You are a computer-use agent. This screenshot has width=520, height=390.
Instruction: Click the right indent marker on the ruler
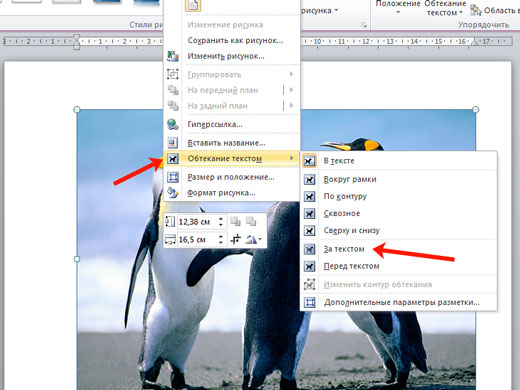pos(475,42)
